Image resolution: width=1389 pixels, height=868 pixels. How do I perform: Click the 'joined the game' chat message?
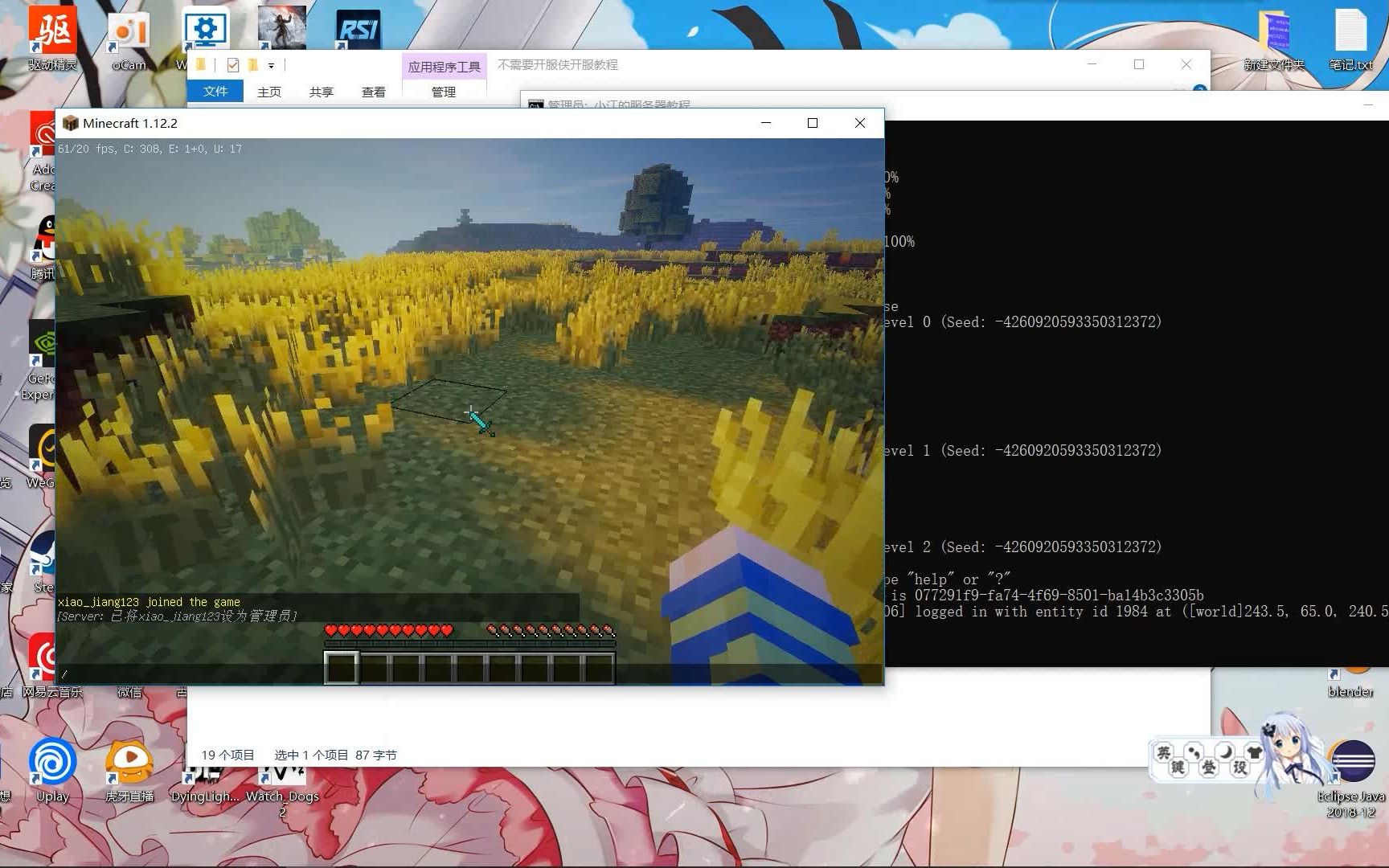pos(149,602)
